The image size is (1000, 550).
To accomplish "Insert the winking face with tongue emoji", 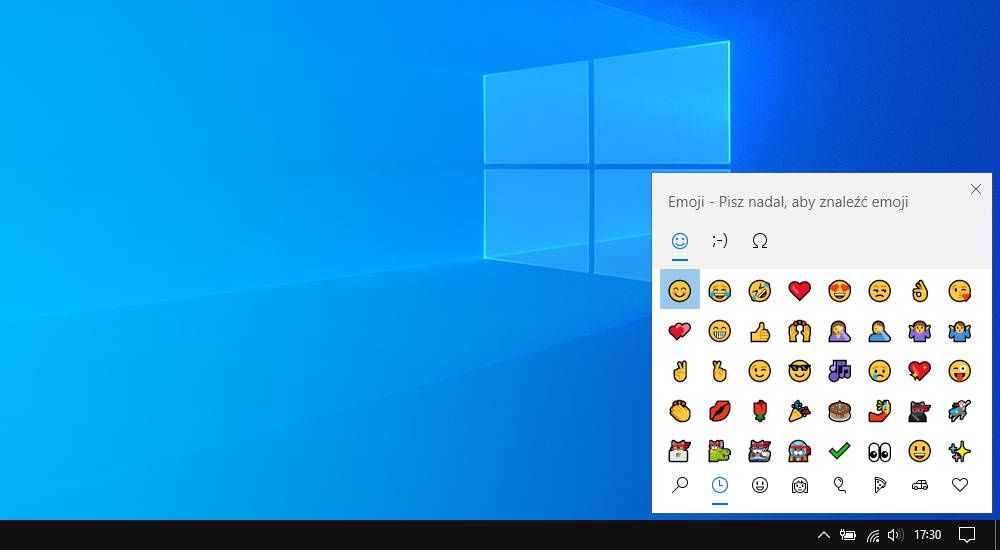I will click(959, 371).
